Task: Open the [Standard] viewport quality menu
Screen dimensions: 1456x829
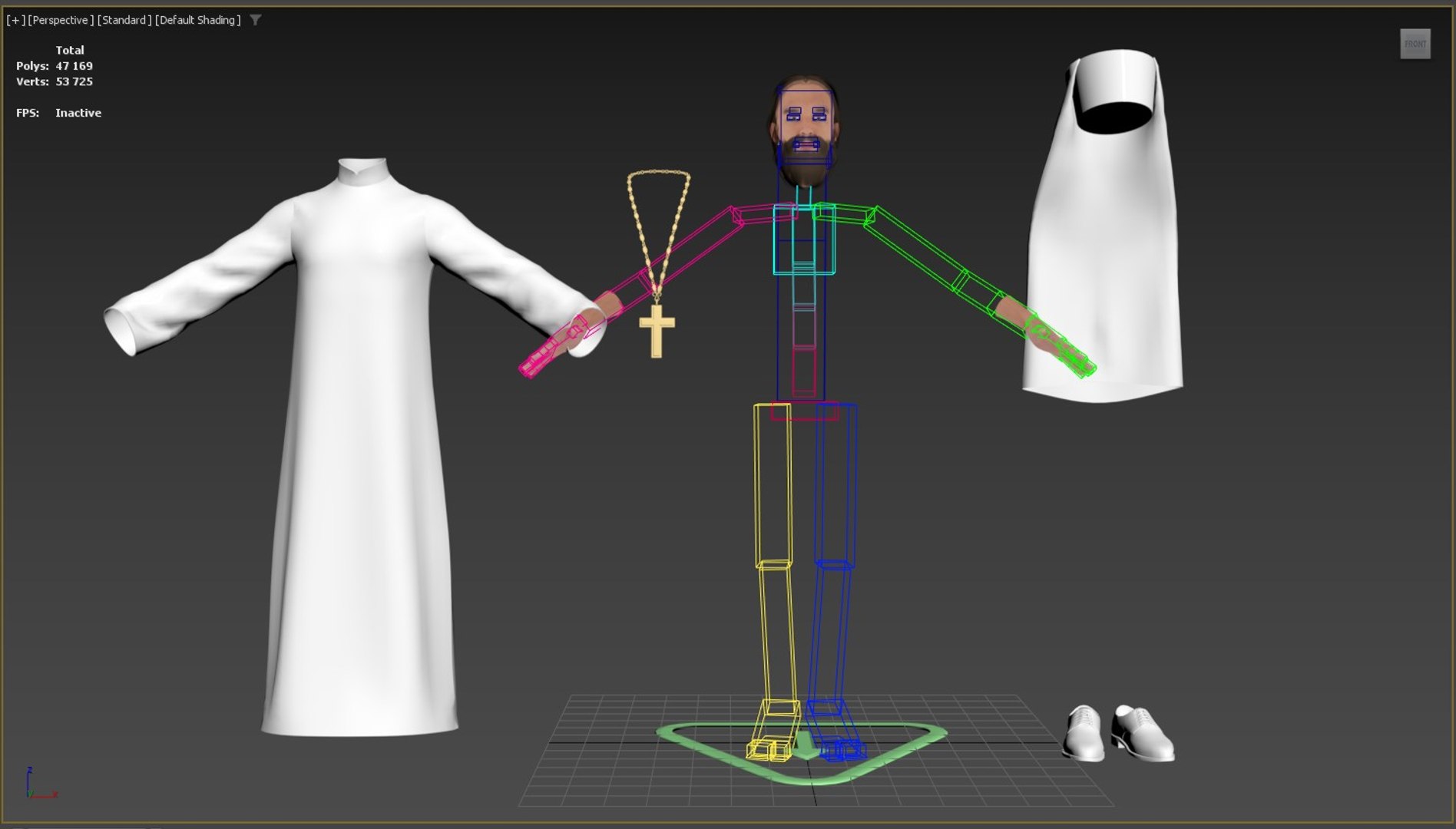Action: point(124,20)
